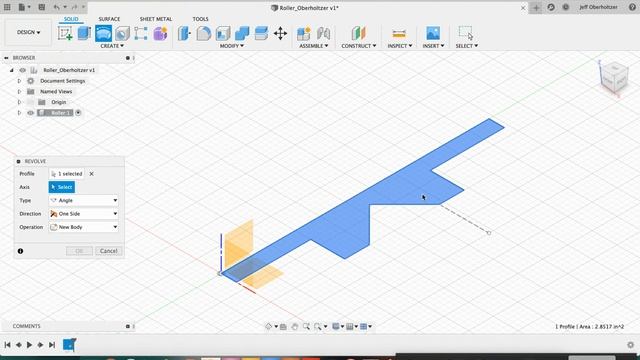Image resolution: width=640 pixels, height=360 pixels.
Task: Open the Create dropdown menu
Action: [112, 46]
